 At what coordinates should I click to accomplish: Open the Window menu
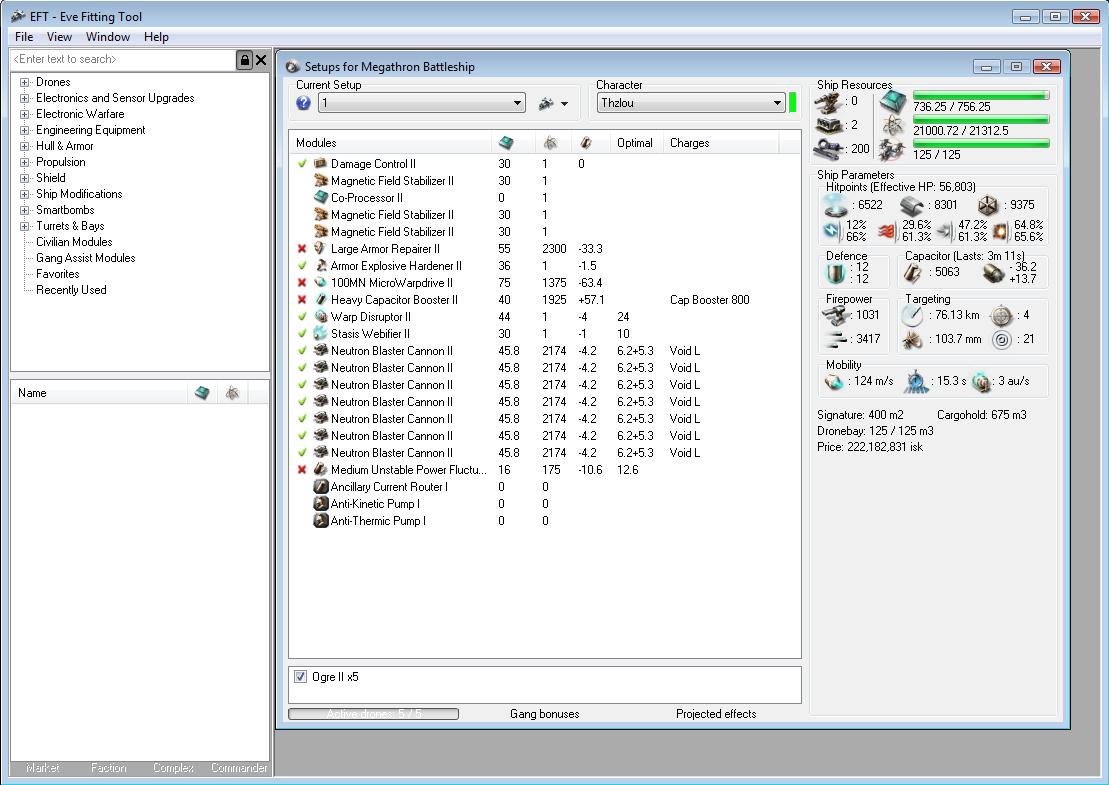coord(108,37)
